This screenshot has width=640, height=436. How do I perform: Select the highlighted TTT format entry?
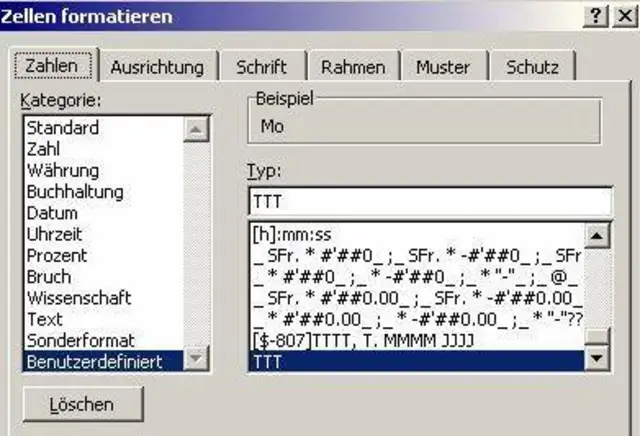point(417,362)
